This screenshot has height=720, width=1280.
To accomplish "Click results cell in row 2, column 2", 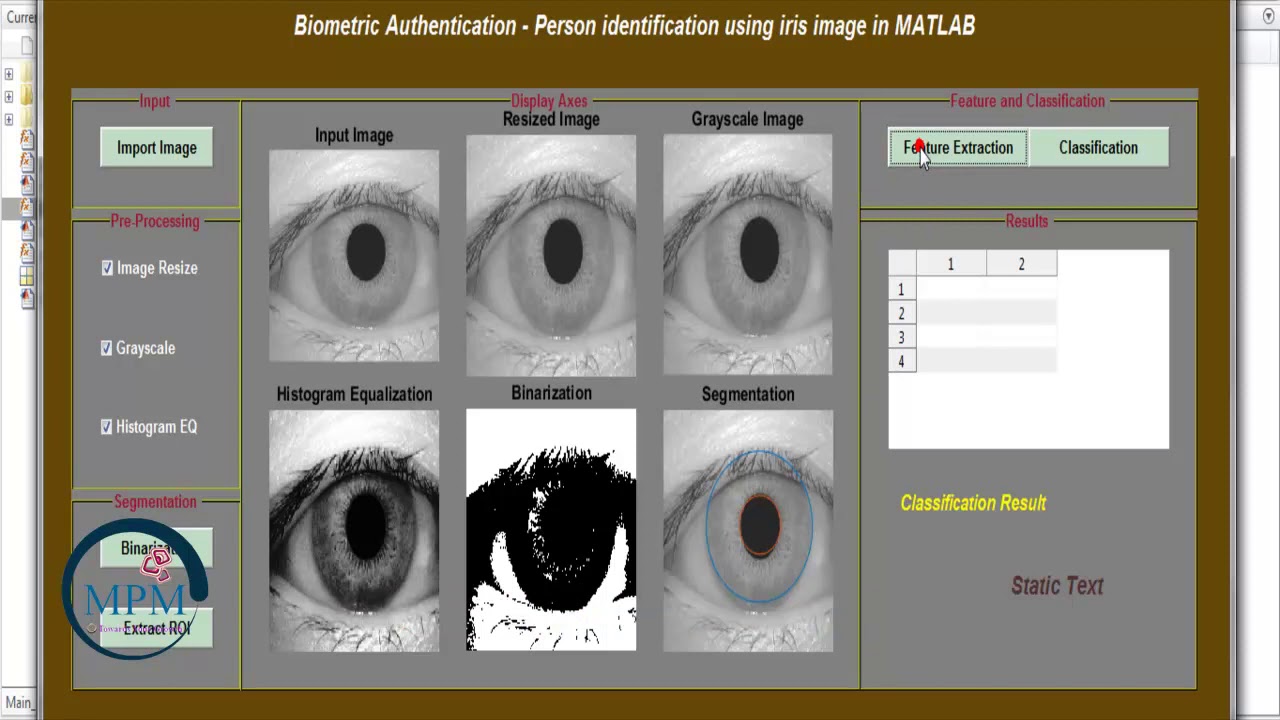I will click(1021, 313).
